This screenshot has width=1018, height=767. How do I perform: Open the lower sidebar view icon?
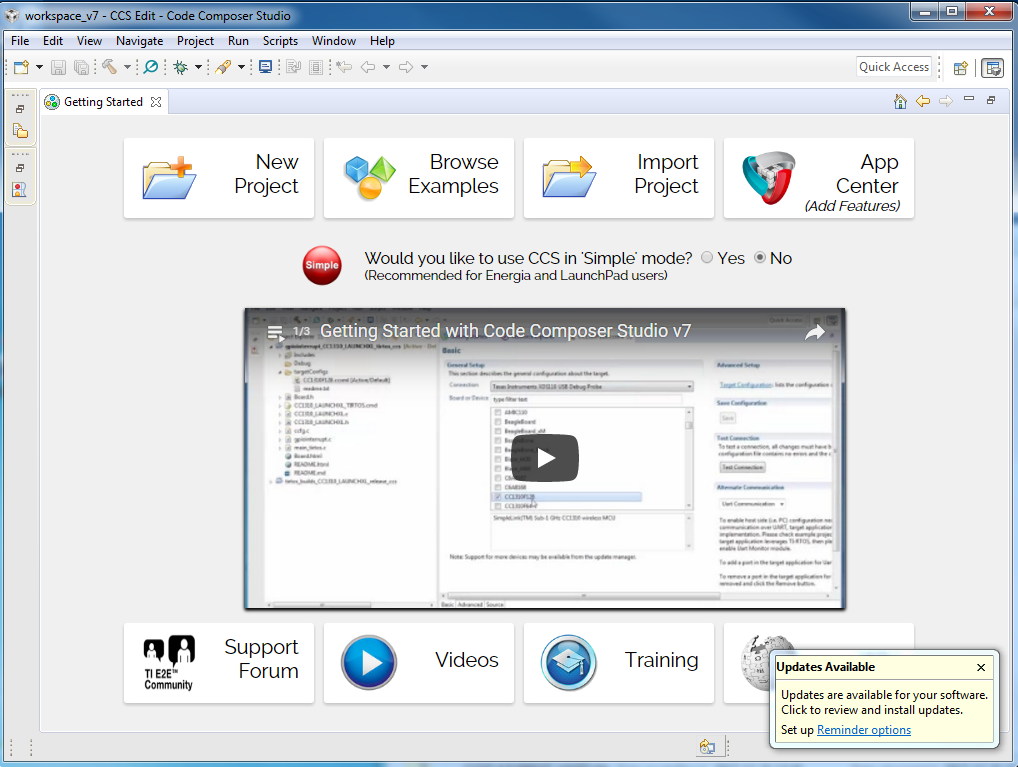pyautogui.click(x=20, y=190)
